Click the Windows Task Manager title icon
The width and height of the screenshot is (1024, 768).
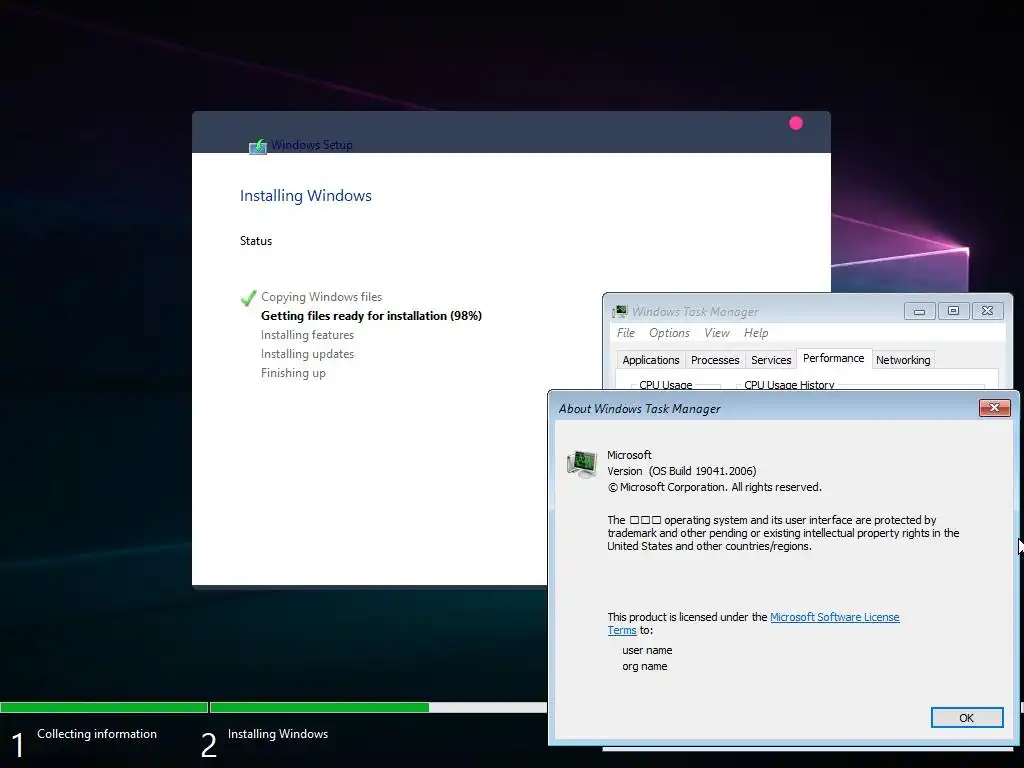[619, 312]
